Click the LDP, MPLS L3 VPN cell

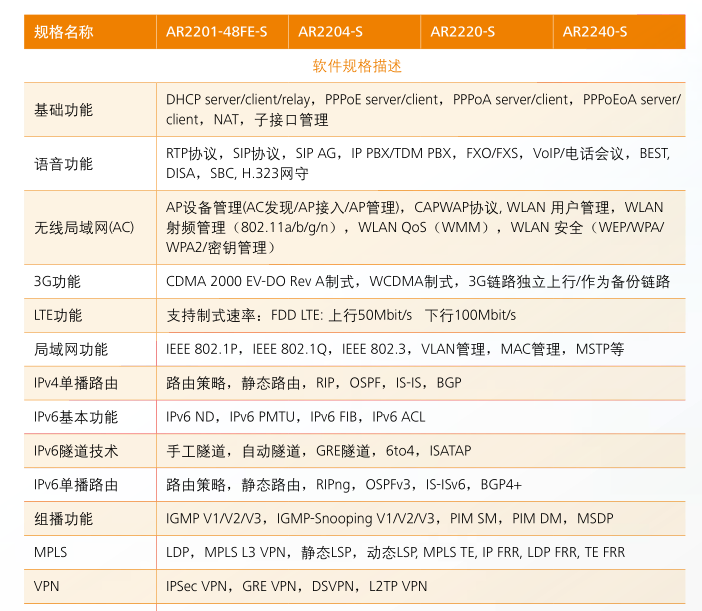point(421,552)
